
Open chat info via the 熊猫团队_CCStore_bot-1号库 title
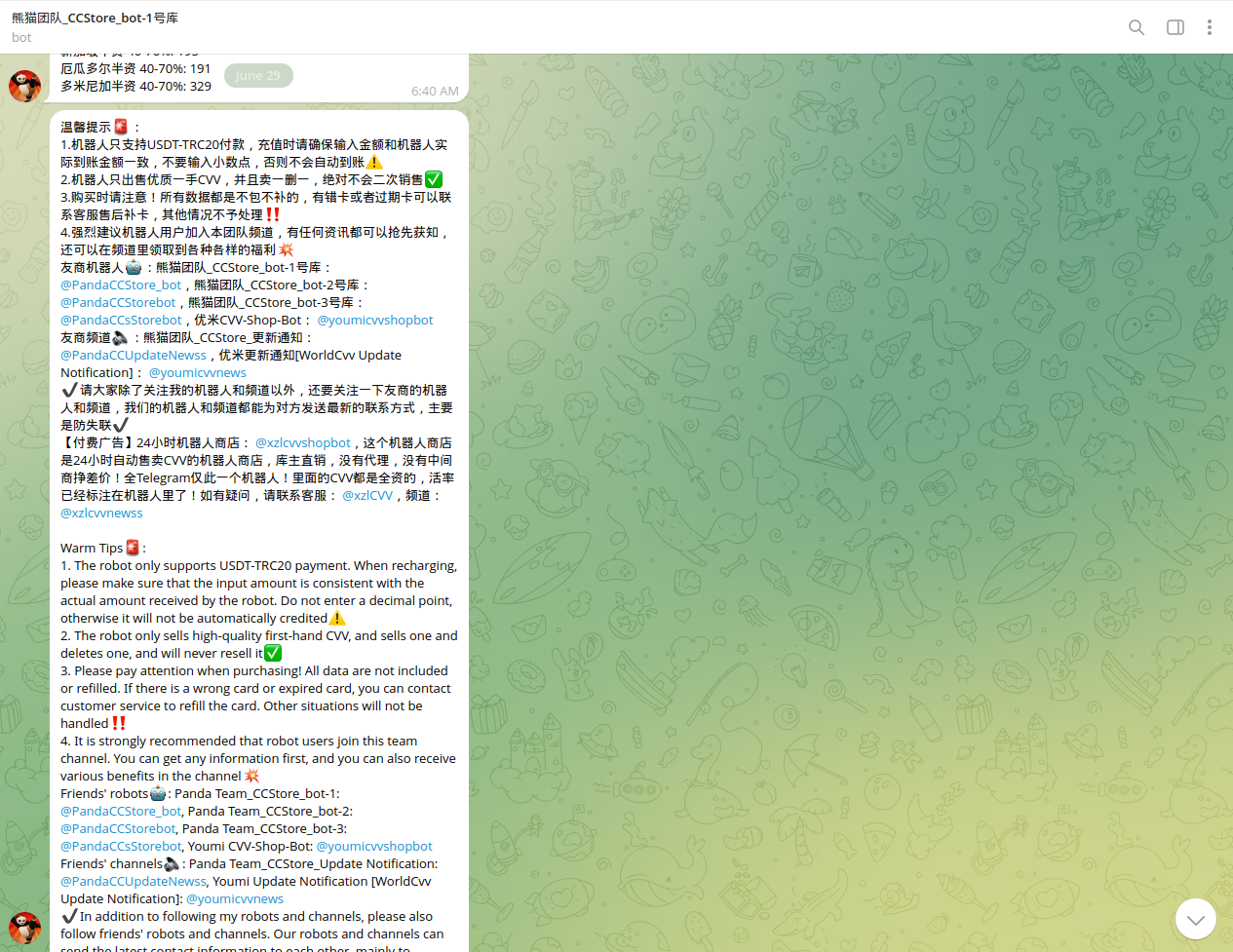pos(96,19)
